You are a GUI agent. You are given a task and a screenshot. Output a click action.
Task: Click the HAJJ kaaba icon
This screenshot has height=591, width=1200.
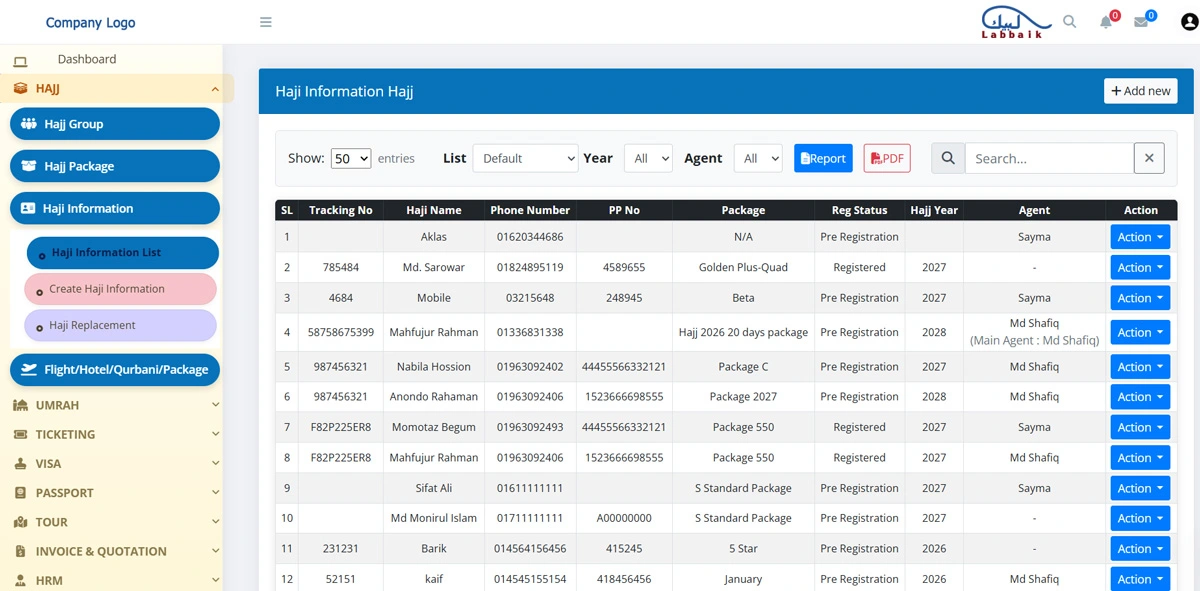point(20,89)
